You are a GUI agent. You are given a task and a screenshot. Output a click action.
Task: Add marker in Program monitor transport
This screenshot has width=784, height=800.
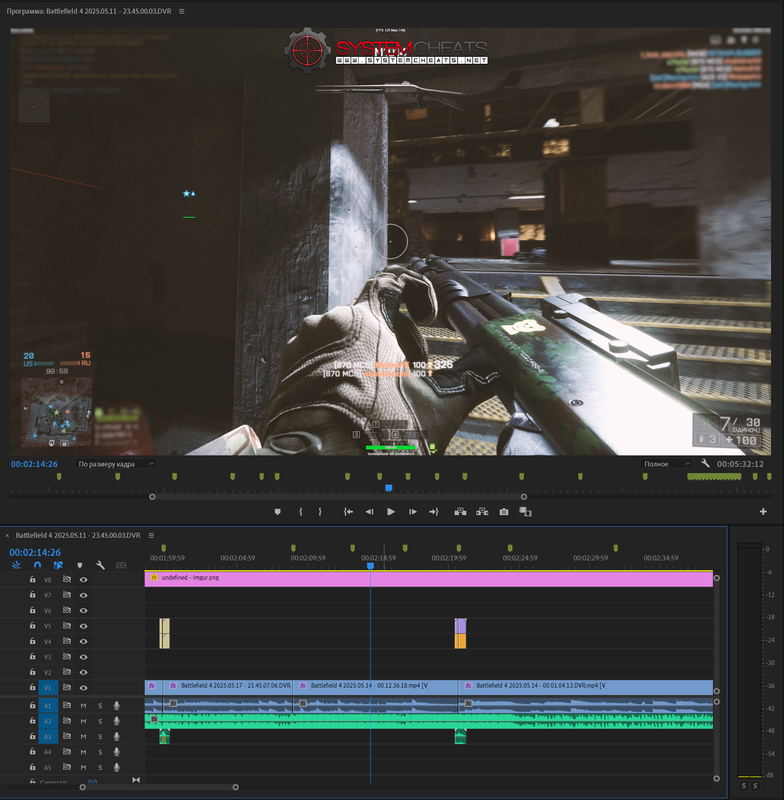(x=277, y=512)
